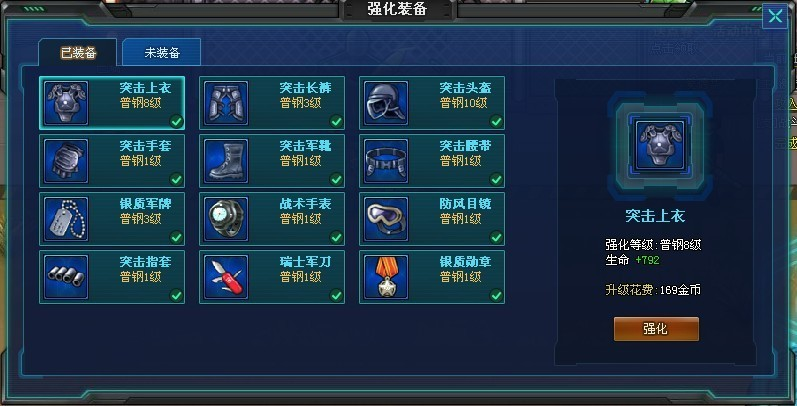This screenshot has width=797, height=406.
Task: Select the 瑞士军刀 knife icon
Action: [226, 277]
